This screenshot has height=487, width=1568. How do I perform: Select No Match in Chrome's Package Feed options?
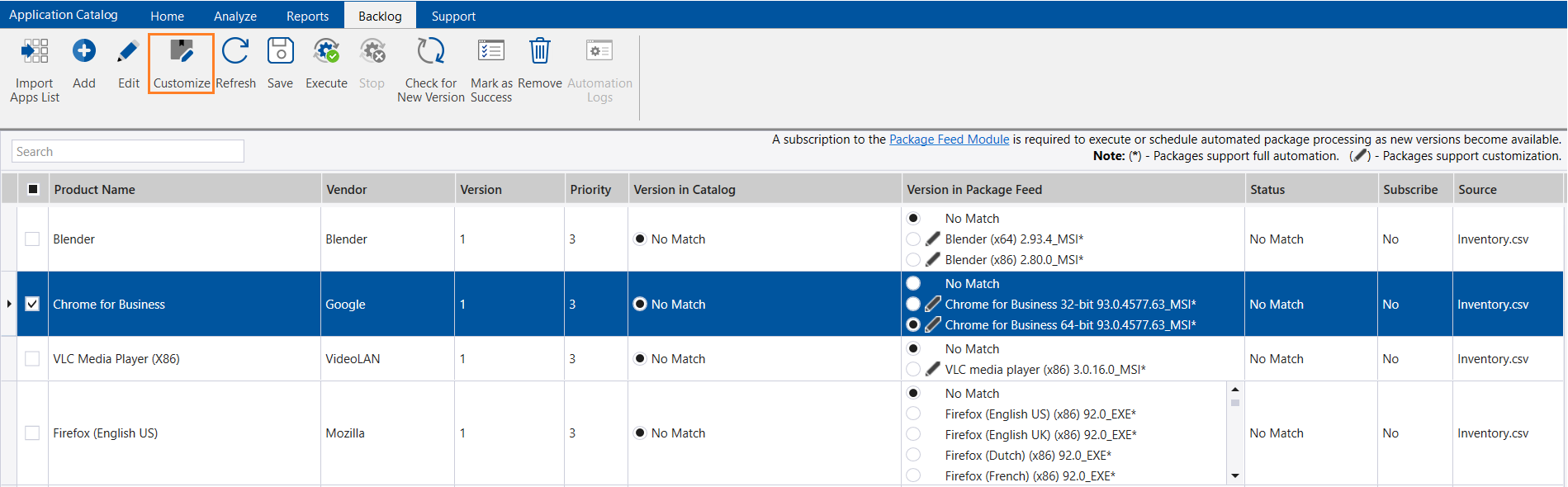pos(913,283)
